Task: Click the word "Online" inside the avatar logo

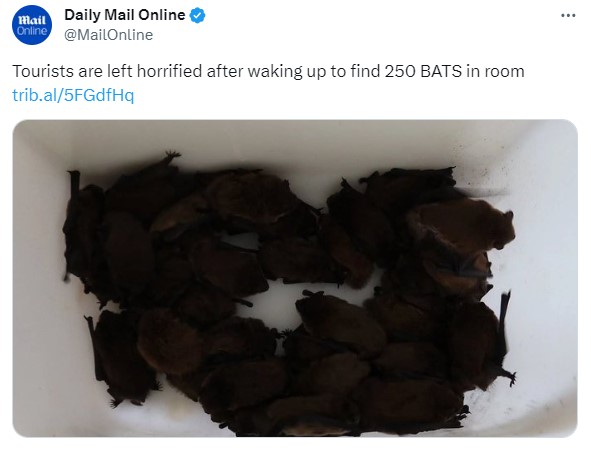Action: 32,31
